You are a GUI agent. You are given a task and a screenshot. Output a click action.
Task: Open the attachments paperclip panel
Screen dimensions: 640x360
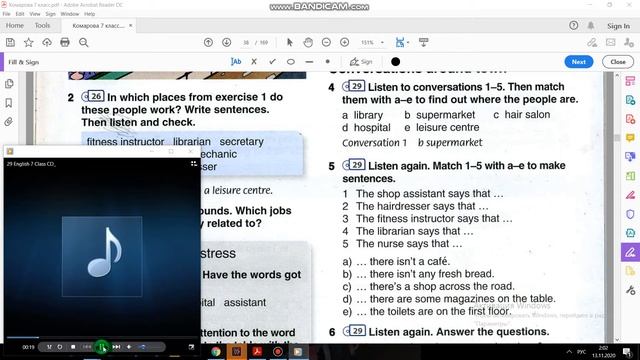9,122
